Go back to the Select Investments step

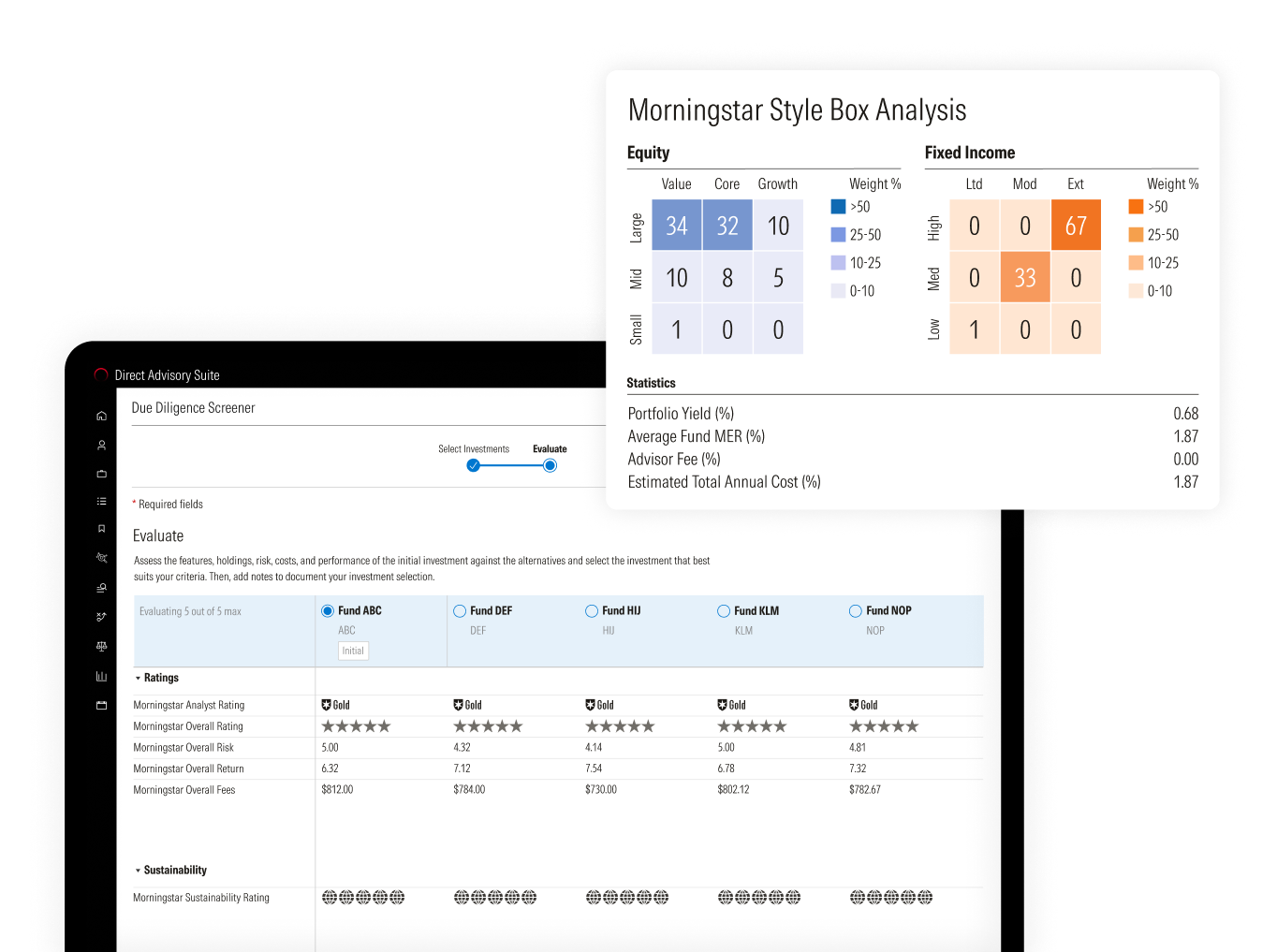(474, 465)
